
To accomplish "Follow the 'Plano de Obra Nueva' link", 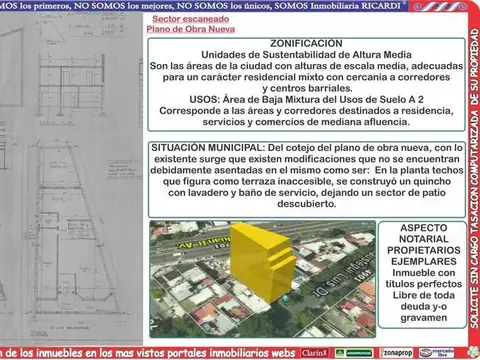I will click(x=191, y=29).
